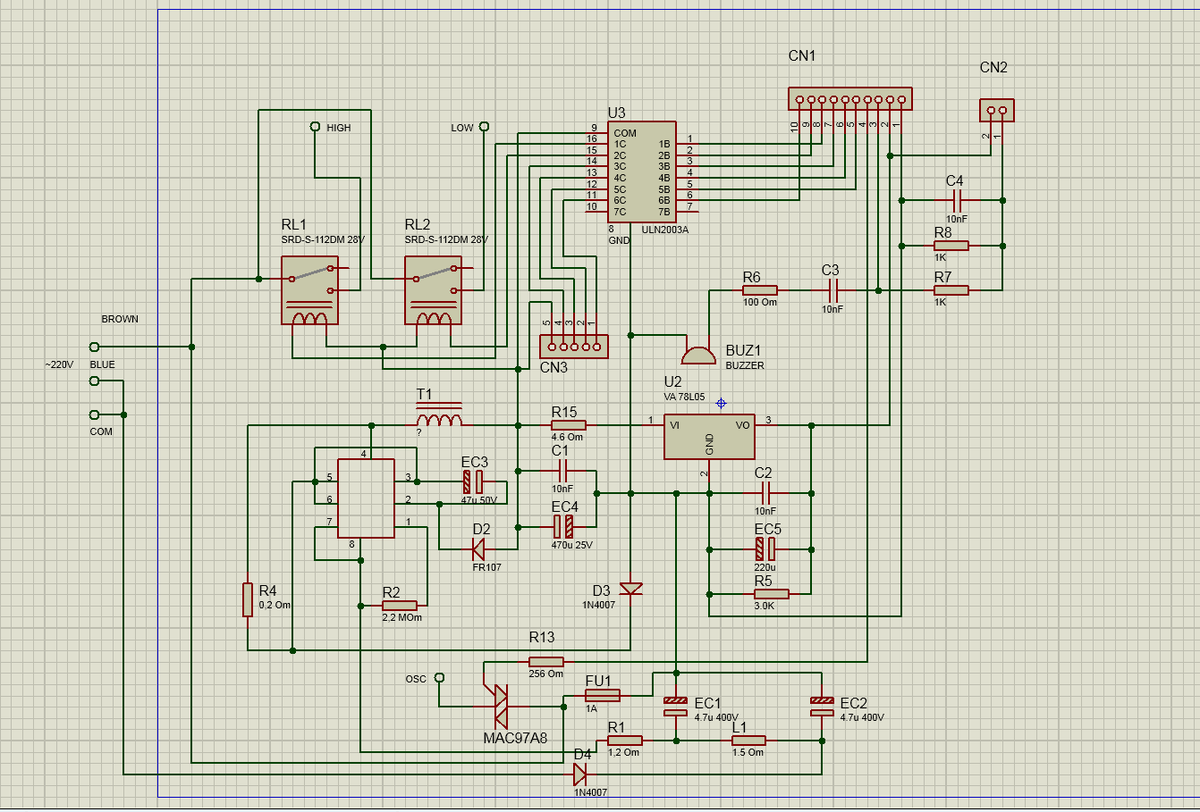Click the D3 1N4007 diode
Screen dimensions: 1200x812
click(631, 587)
